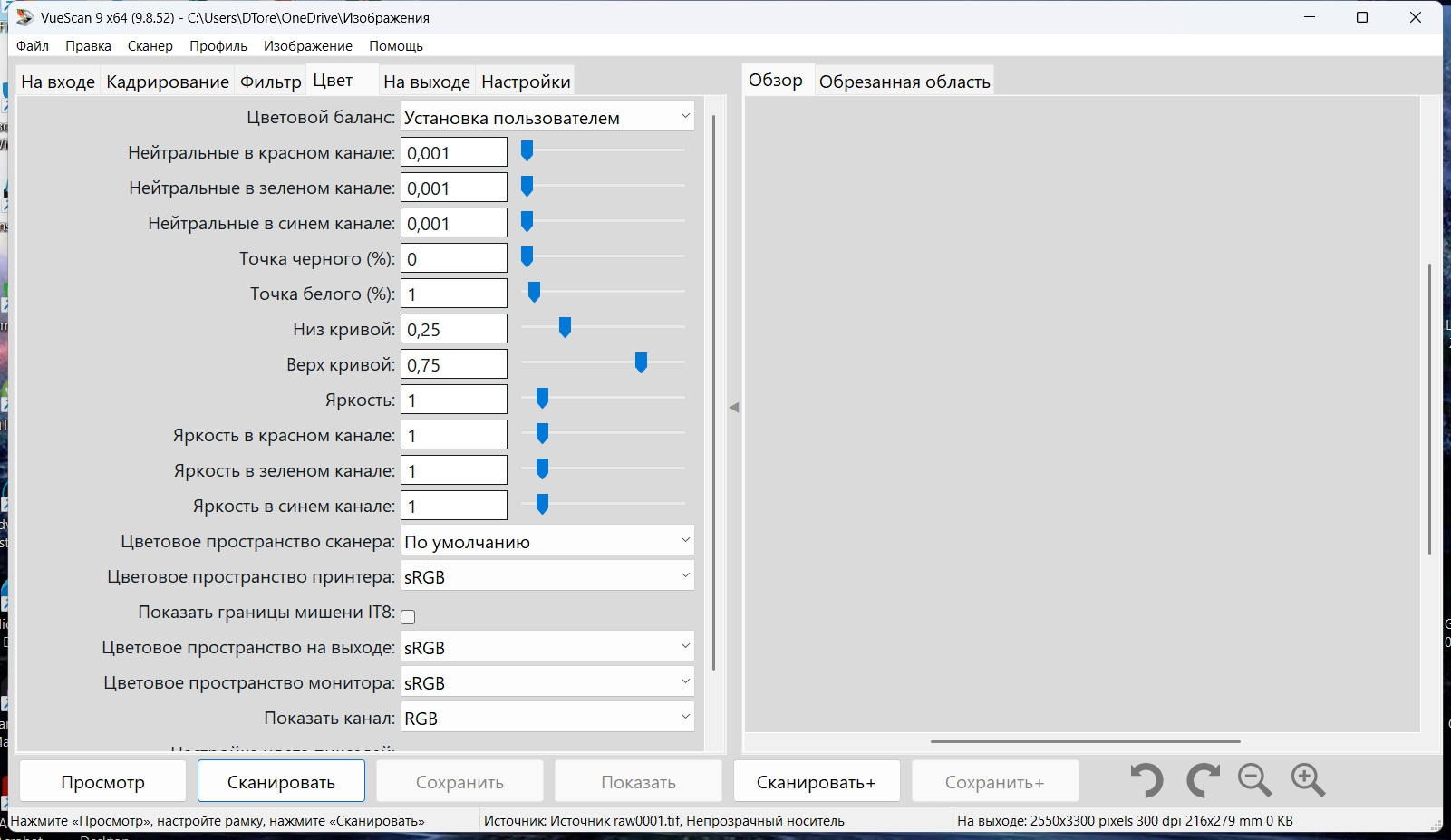Rotate the image right with the redo-arrow icon
Image resolution: width=1451 pixels, height=840 pixels.
pos(1203,780)
